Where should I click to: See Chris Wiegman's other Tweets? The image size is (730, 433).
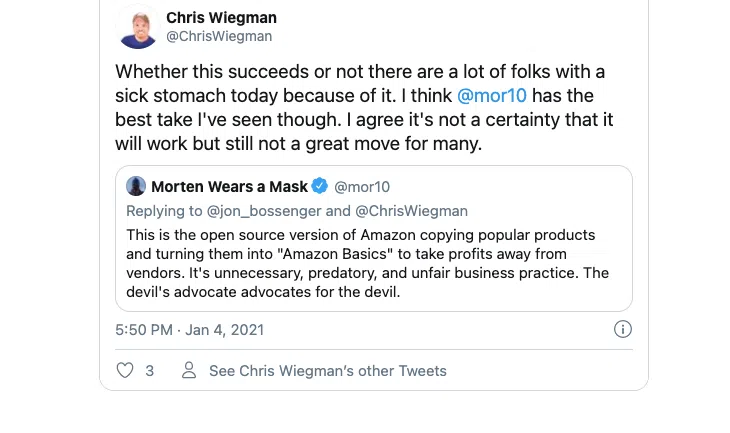[327, 370]
